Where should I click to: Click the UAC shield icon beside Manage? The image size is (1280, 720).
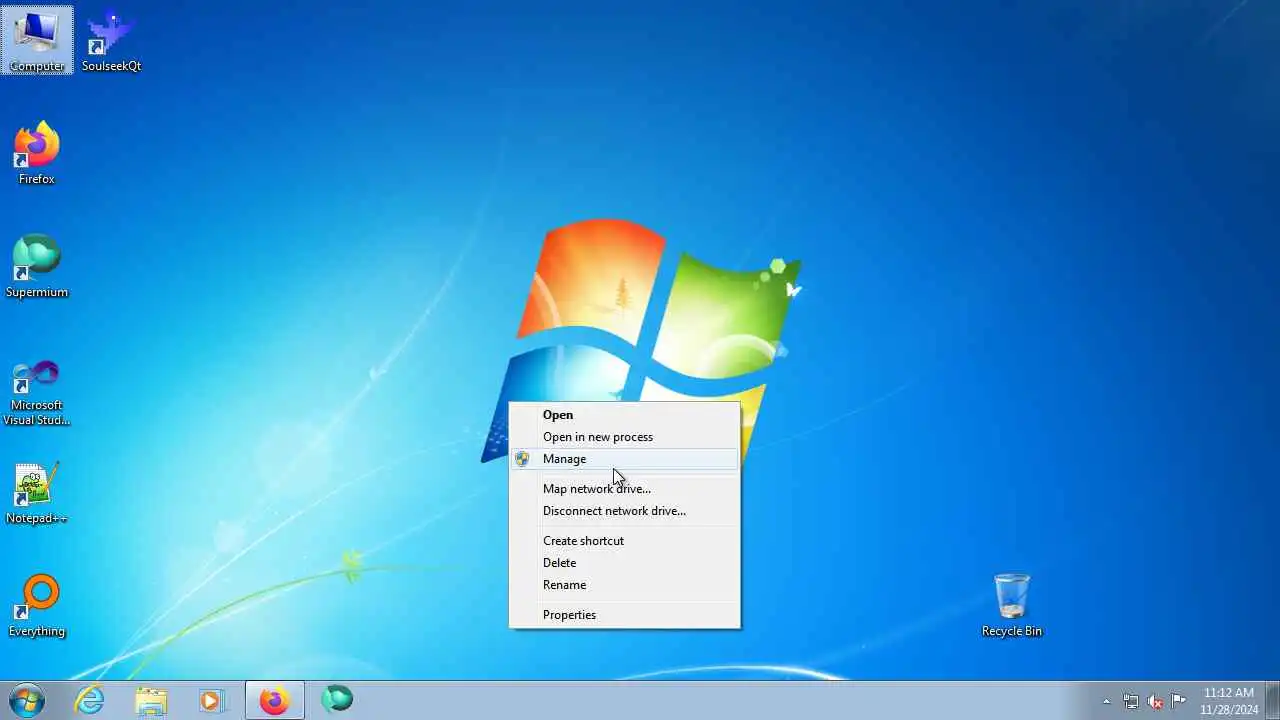pyautogui.click(x=522, y=459)
